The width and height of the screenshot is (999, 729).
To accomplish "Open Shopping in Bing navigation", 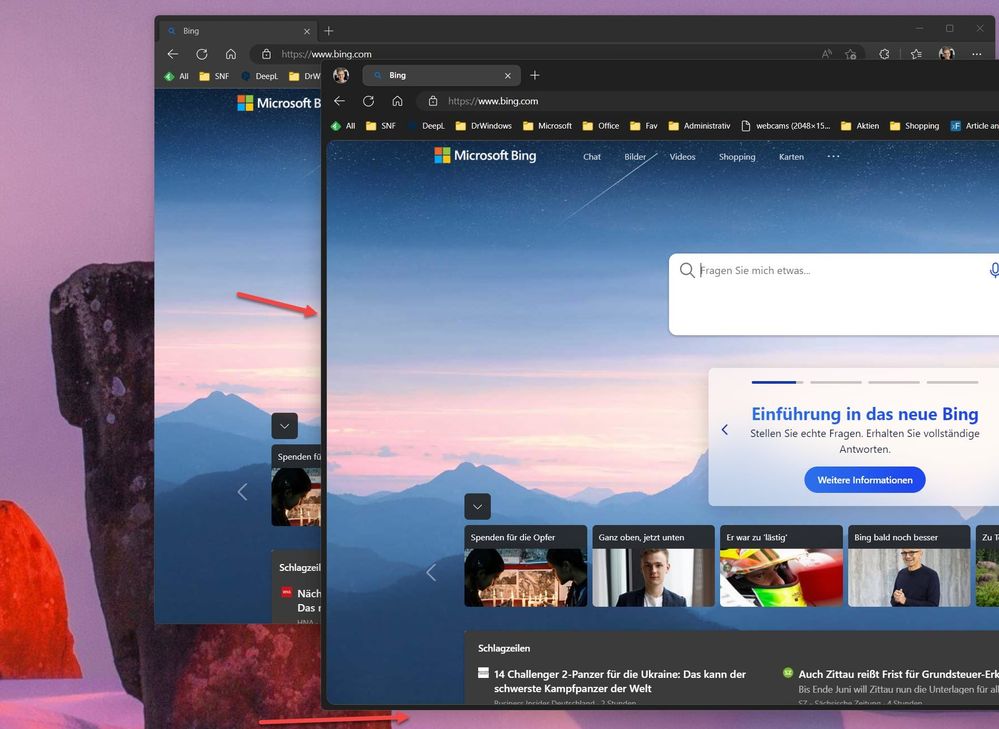I will tap(737, 157).
